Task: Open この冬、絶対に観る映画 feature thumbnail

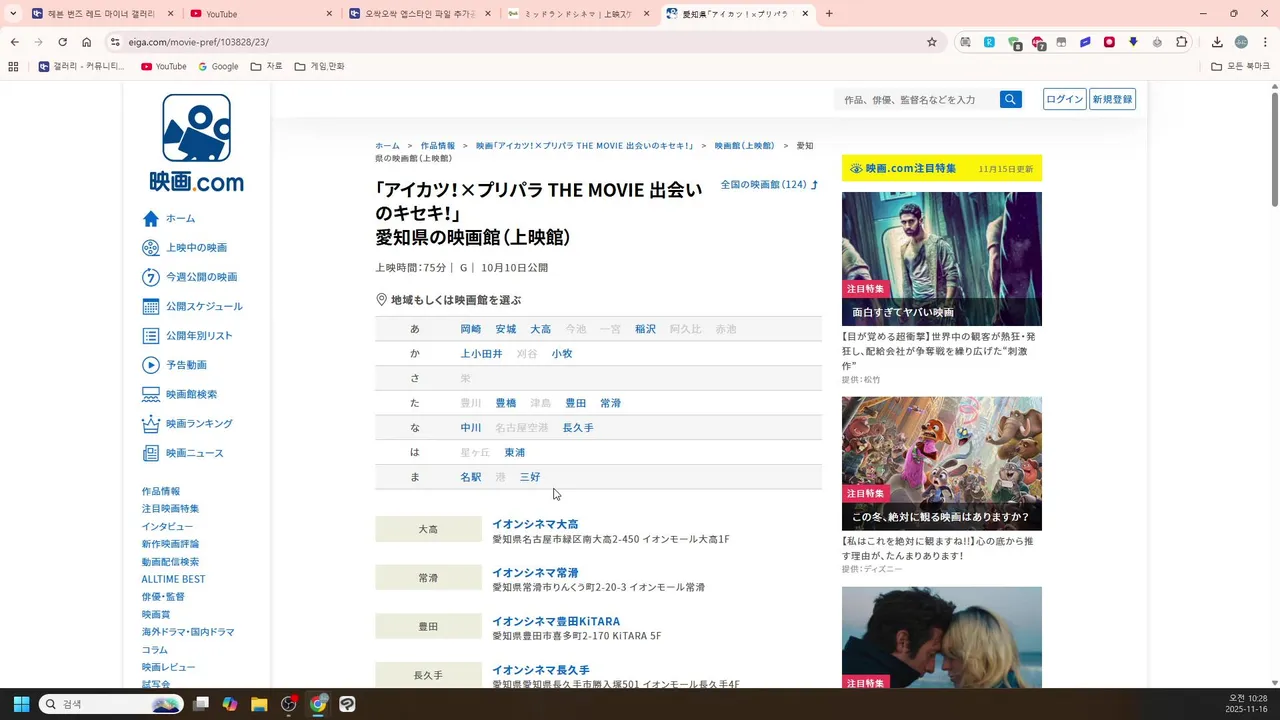Action: tap(941, 464)
